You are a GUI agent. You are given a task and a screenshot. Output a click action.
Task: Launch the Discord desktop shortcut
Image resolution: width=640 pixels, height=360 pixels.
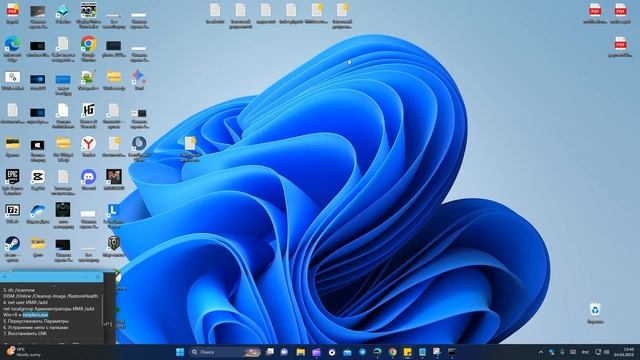click(88, 177)
